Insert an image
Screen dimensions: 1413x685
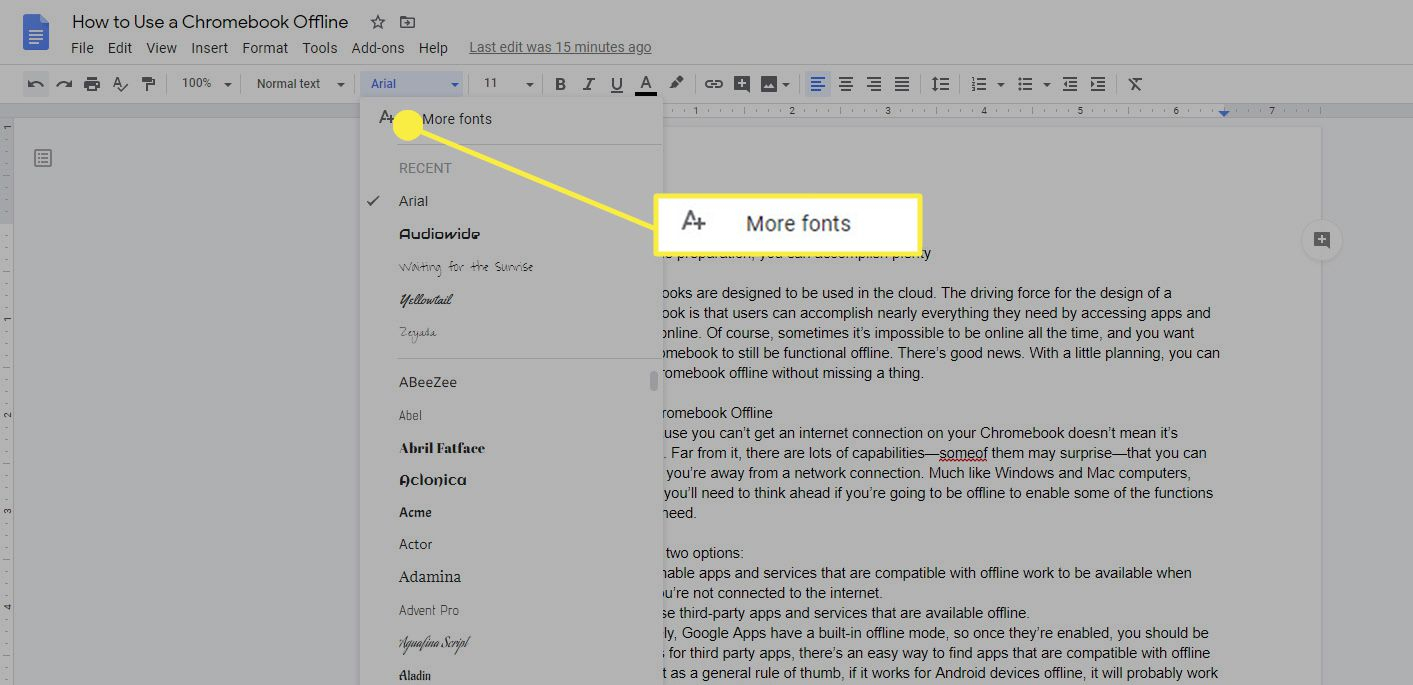pos(769,84)
